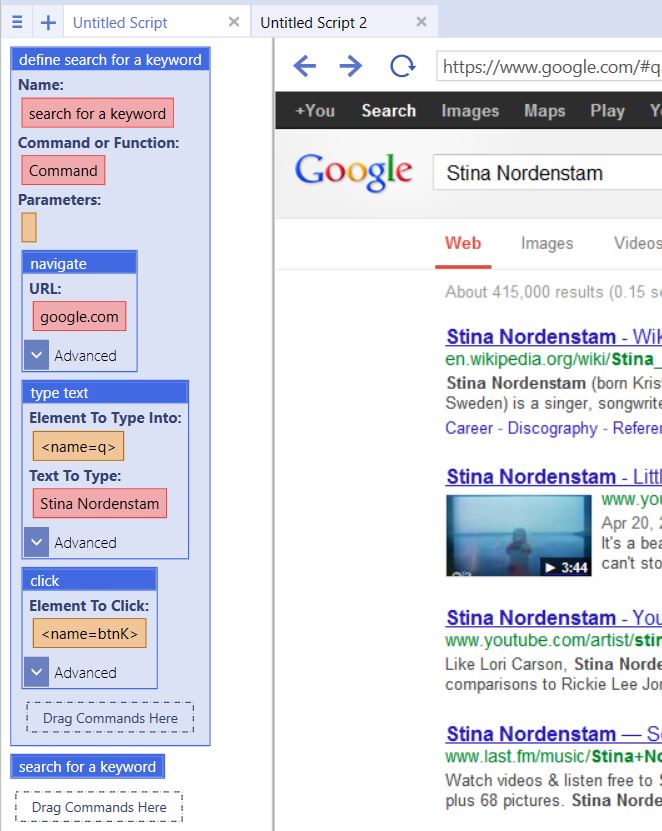The width and height of the screenshot is (662, 831).
Task: Reload the page with the refresh icon
Action: coord(402,66)
